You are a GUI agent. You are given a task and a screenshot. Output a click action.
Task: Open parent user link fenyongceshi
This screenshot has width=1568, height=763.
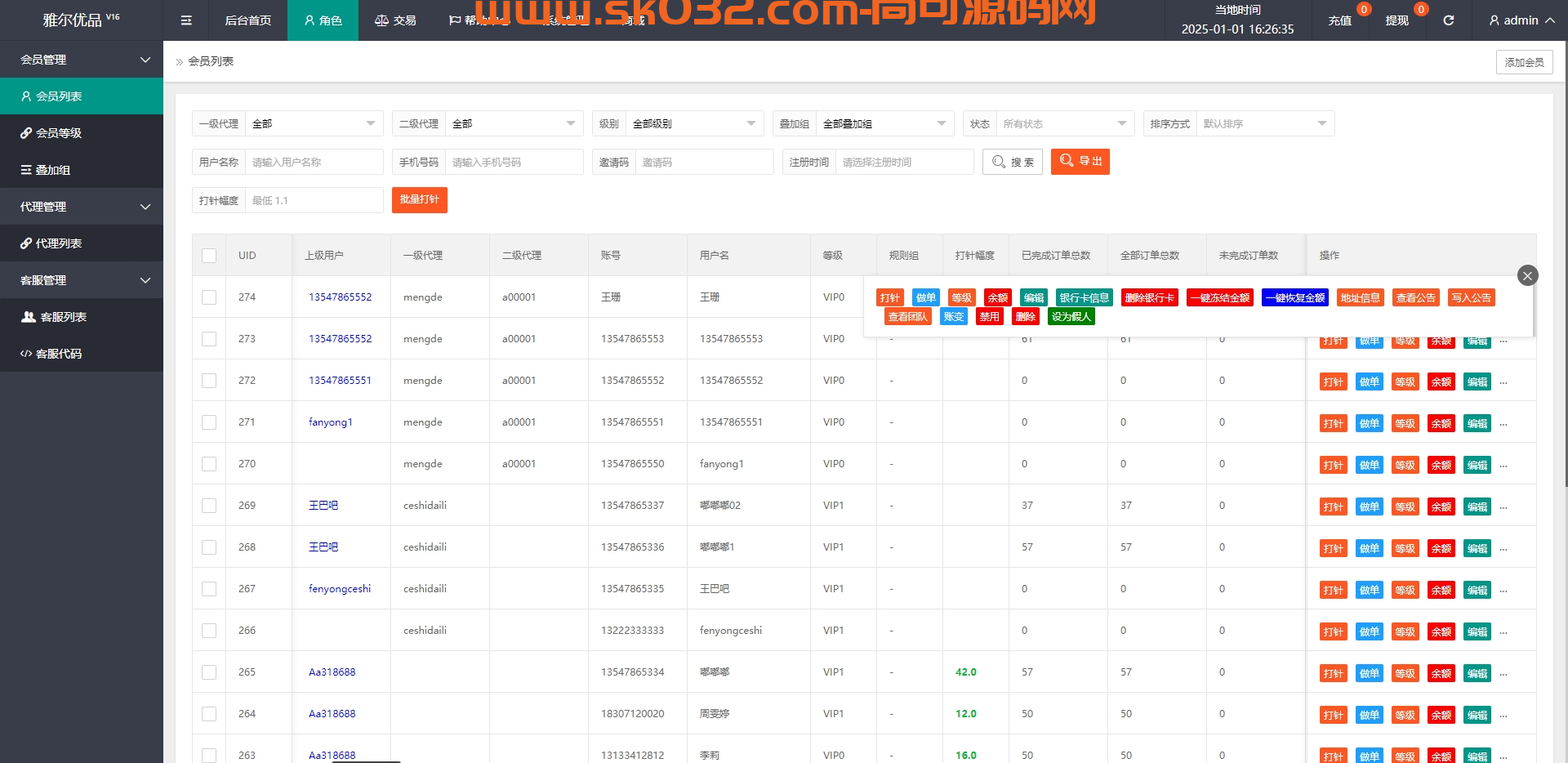coord(340,589)
